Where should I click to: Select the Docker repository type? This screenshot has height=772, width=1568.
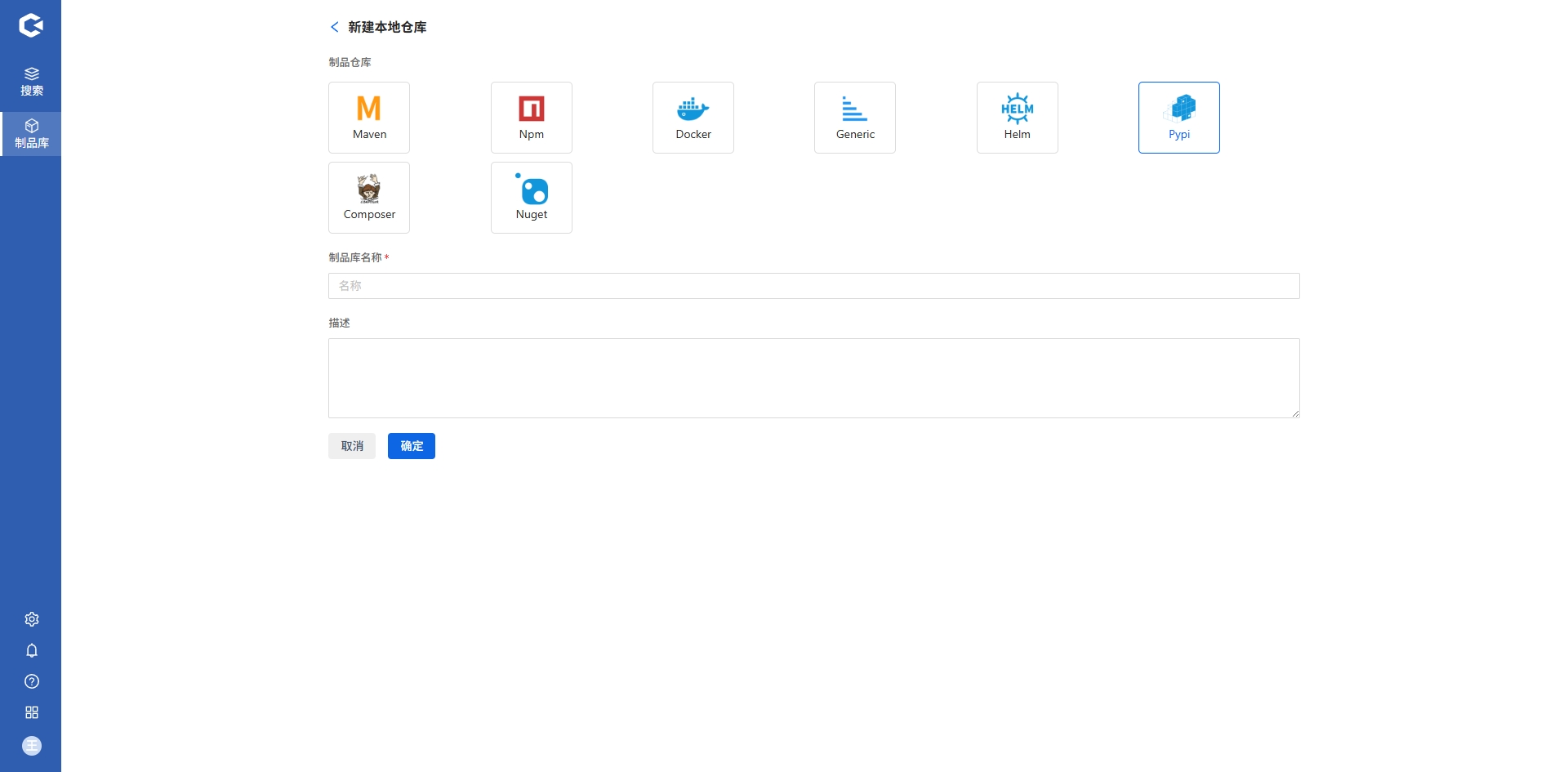(x=693, y=118)
